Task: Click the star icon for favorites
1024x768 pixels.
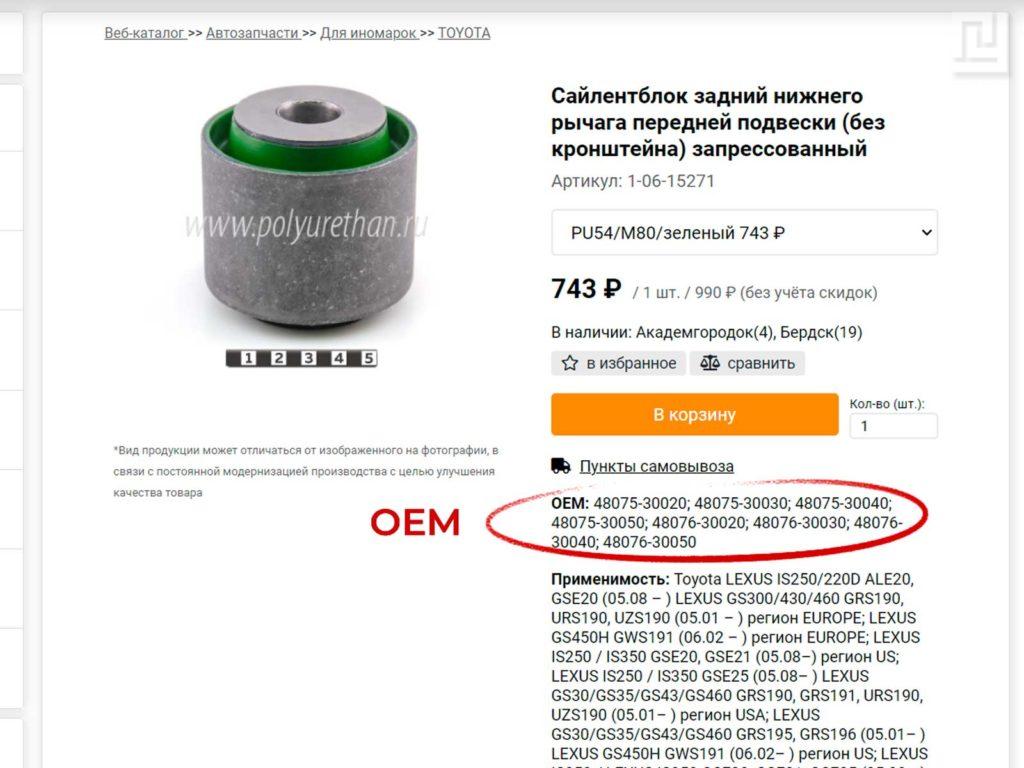Action: 569,363
